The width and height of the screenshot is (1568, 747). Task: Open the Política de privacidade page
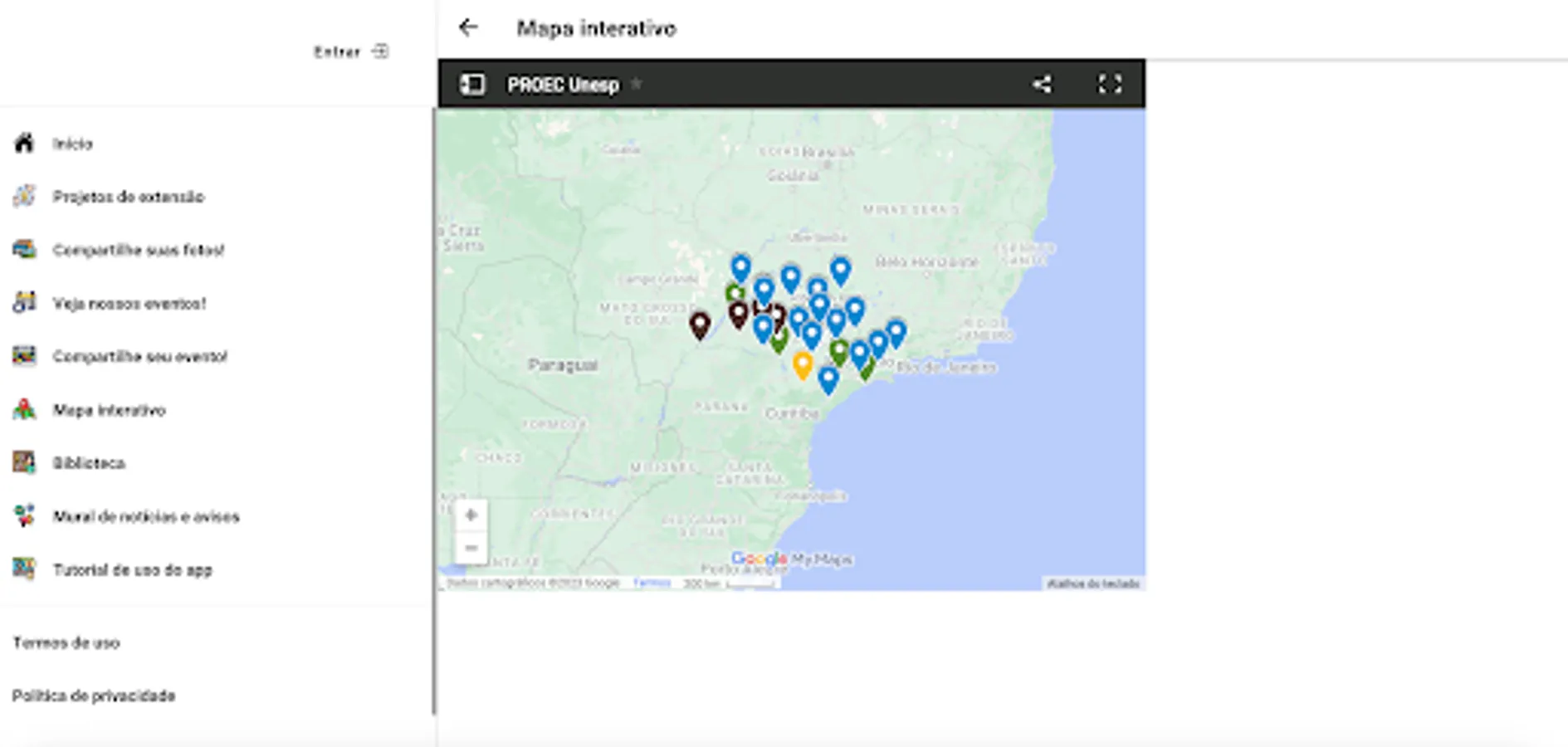pyautogui.click(x=94, y=696)
